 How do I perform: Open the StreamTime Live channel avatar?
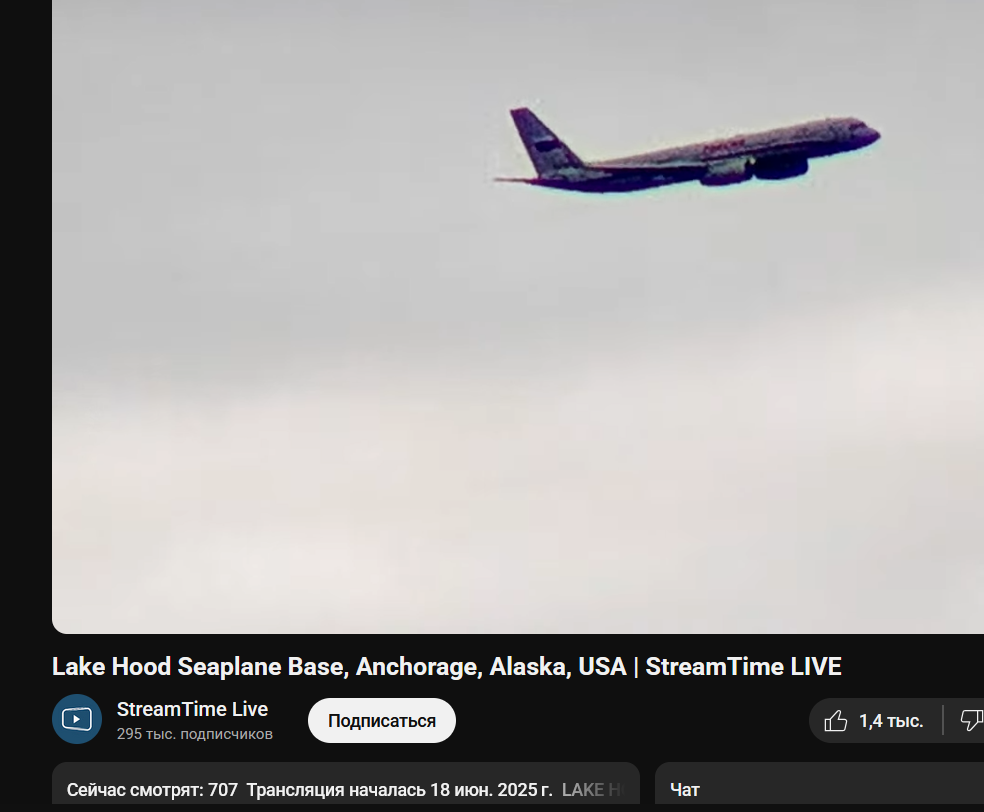pos(77,719)
